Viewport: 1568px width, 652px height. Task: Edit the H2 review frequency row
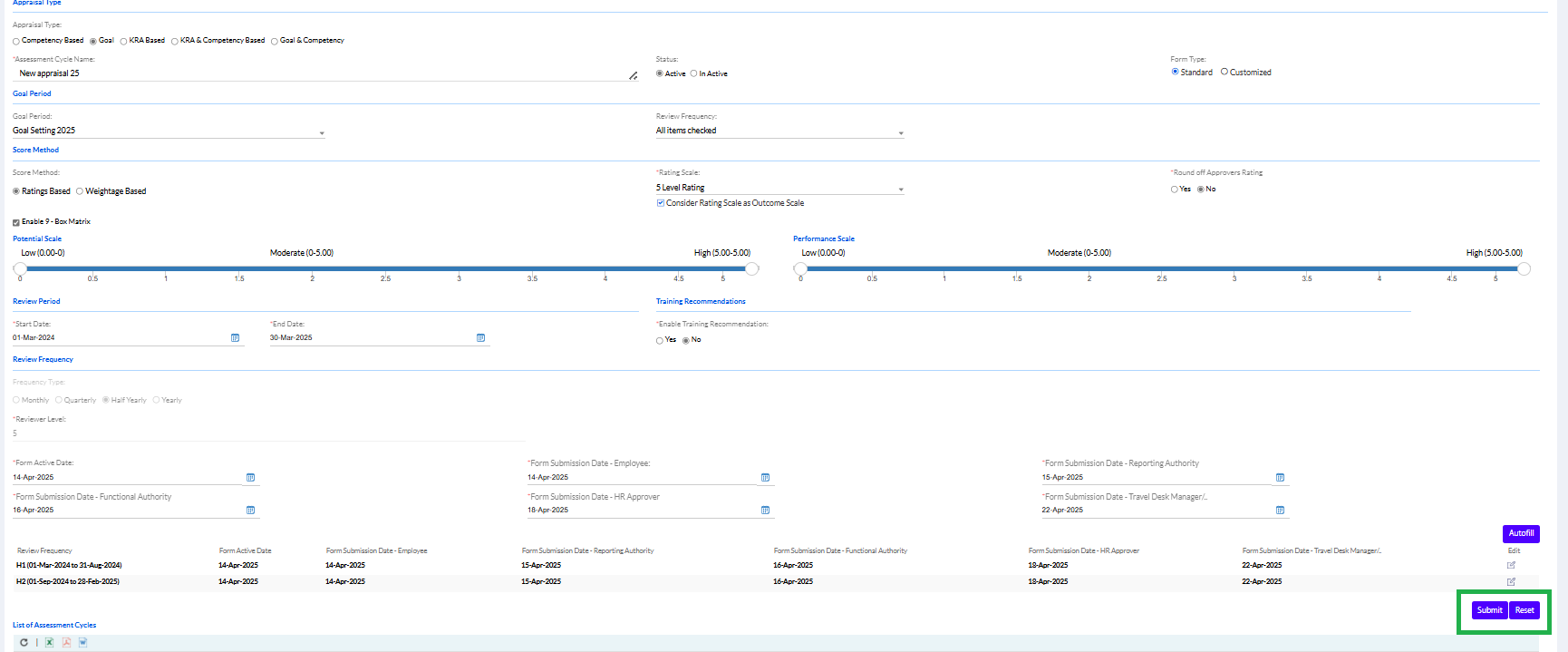pos(1511,581)
